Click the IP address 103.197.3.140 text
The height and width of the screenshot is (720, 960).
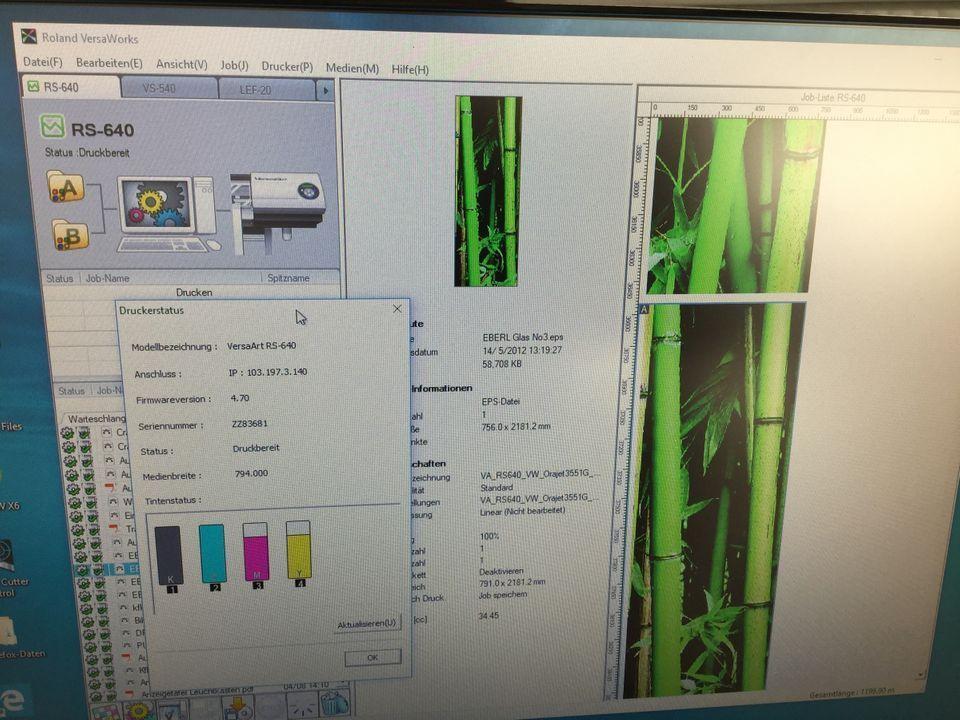pyautogui.click(x=268, y=372)
